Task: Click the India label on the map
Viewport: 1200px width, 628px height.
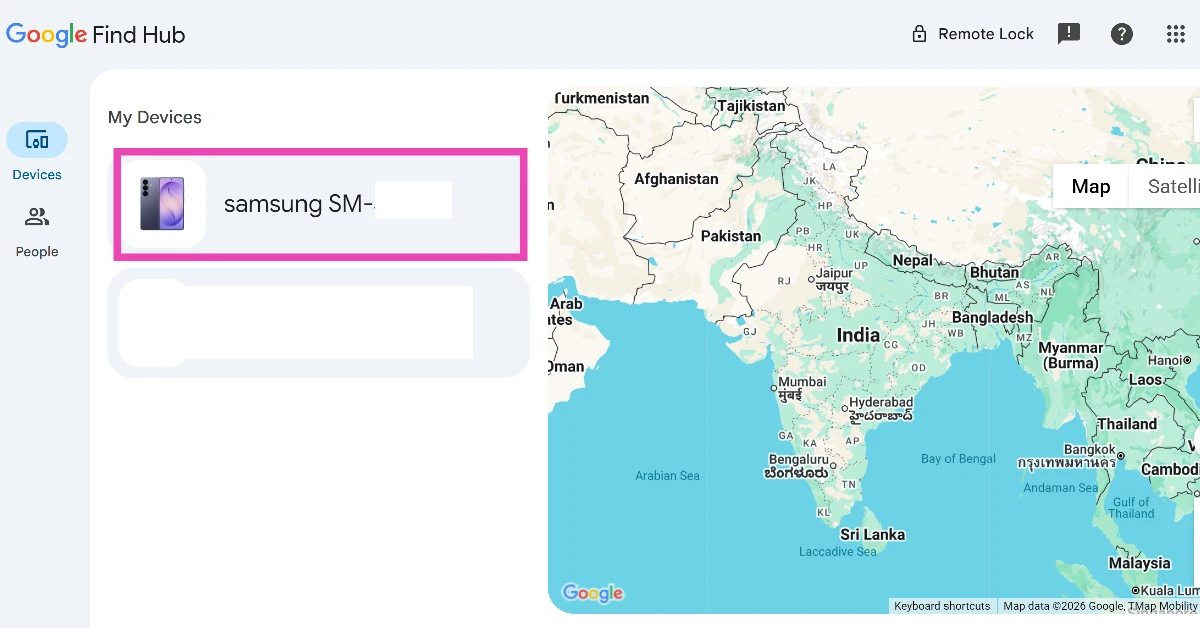Action: click(x=858, y=336)
